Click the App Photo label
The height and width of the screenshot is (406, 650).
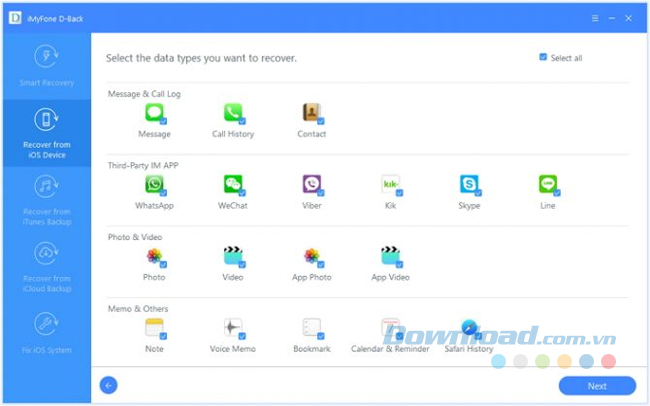pyautogui.click(x=312, y=277)
